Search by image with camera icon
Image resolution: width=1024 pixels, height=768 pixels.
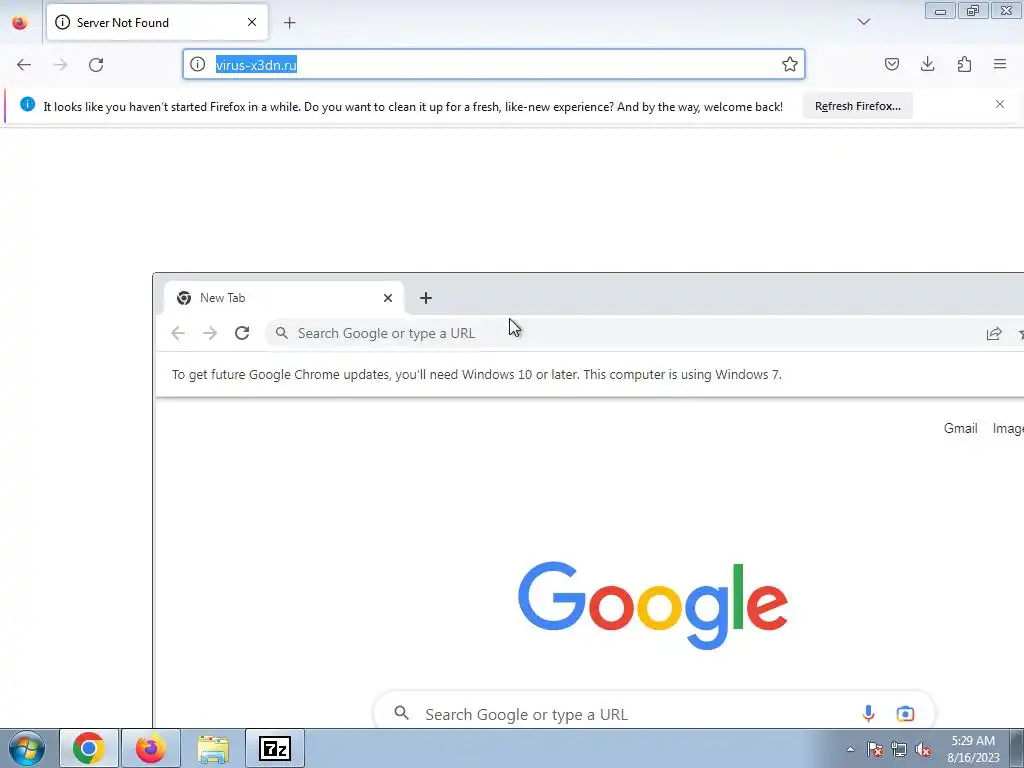tap(905, 714)
